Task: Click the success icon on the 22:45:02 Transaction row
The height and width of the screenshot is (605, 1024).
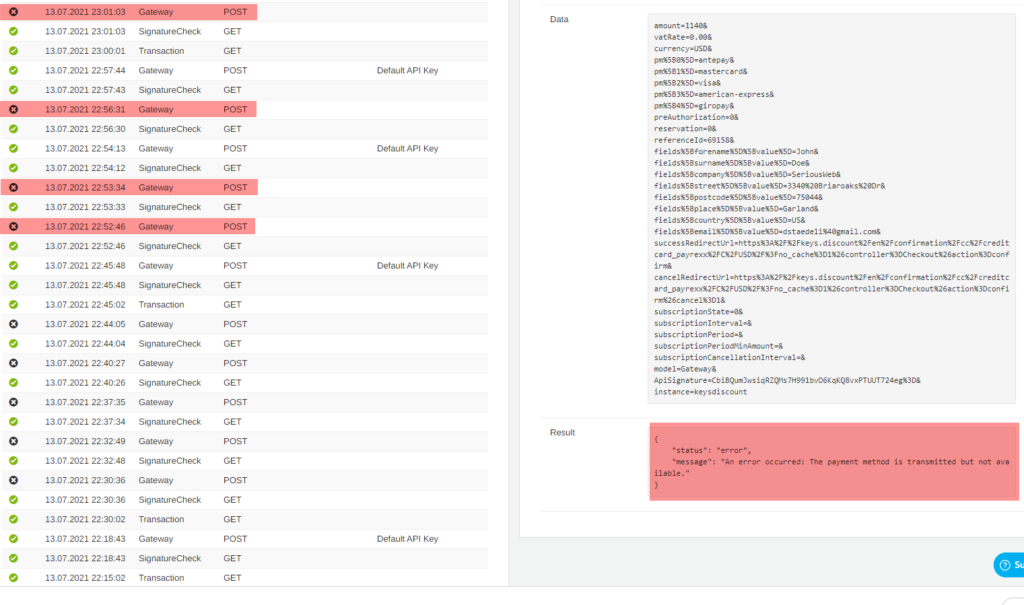Action: click(x=13, y=305)
